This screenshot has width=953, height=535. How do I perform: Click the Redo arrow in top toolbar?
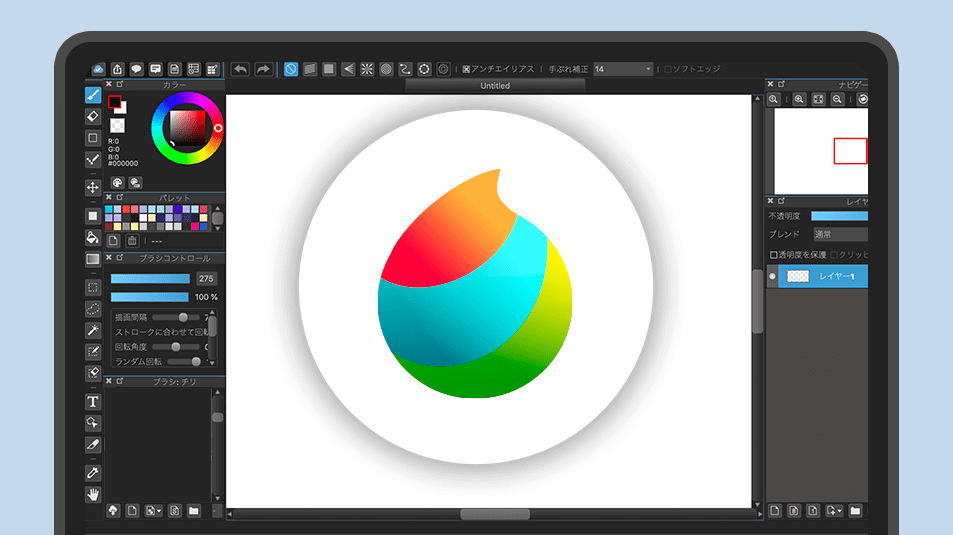pos(263,69)
